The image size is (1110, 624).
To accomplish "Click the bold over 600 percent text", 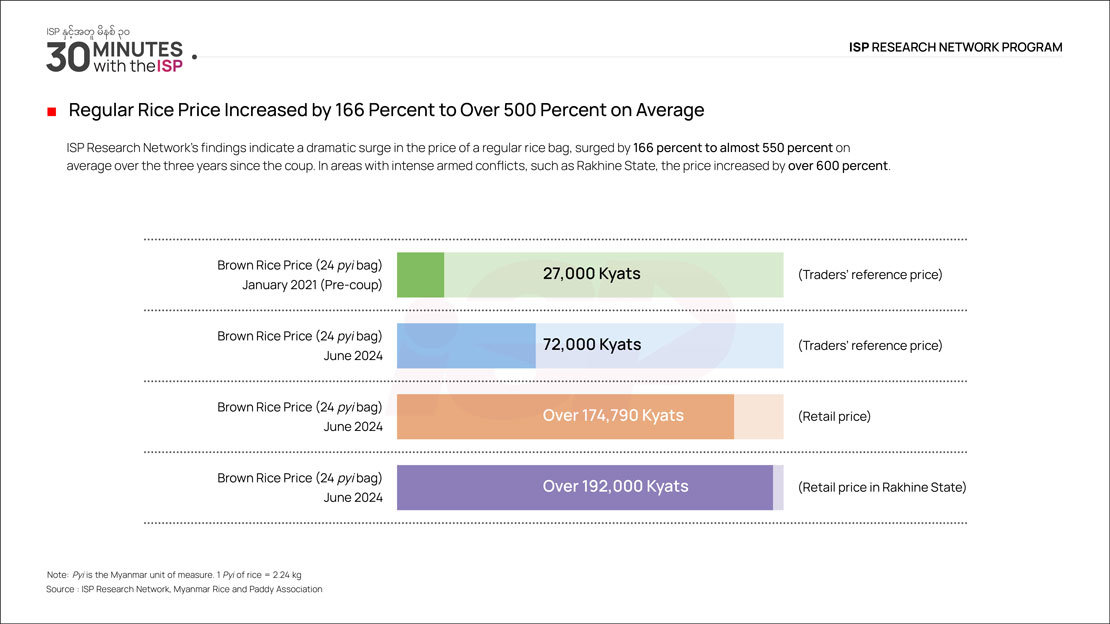I will click(x=838, y=166).
